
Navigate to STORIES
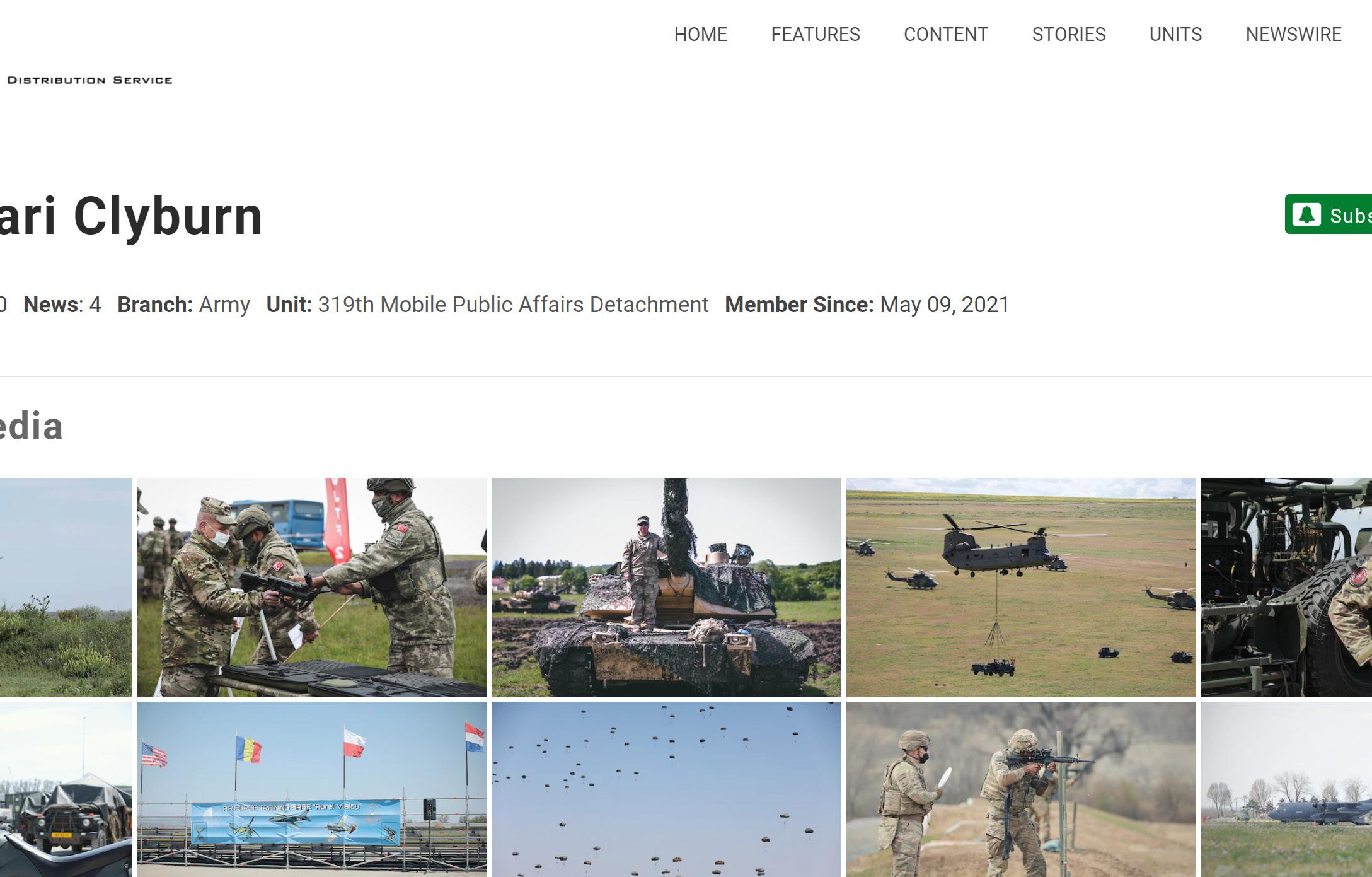click(1068, 34)
